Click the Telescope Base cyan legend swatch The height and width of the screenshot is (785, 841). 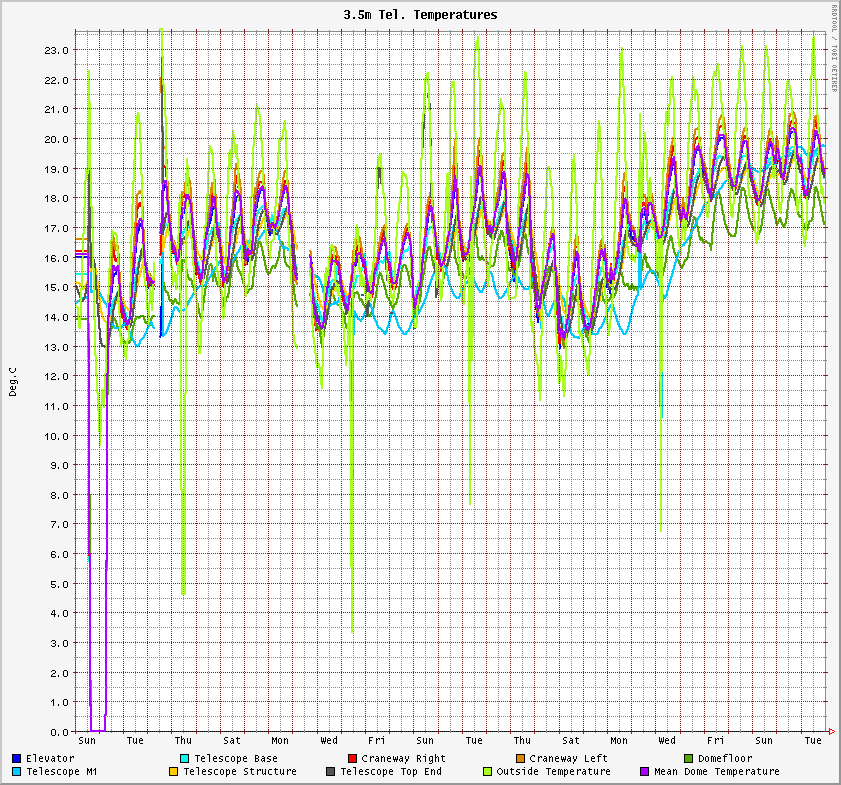pyautogui.click(x=185, y=759)
